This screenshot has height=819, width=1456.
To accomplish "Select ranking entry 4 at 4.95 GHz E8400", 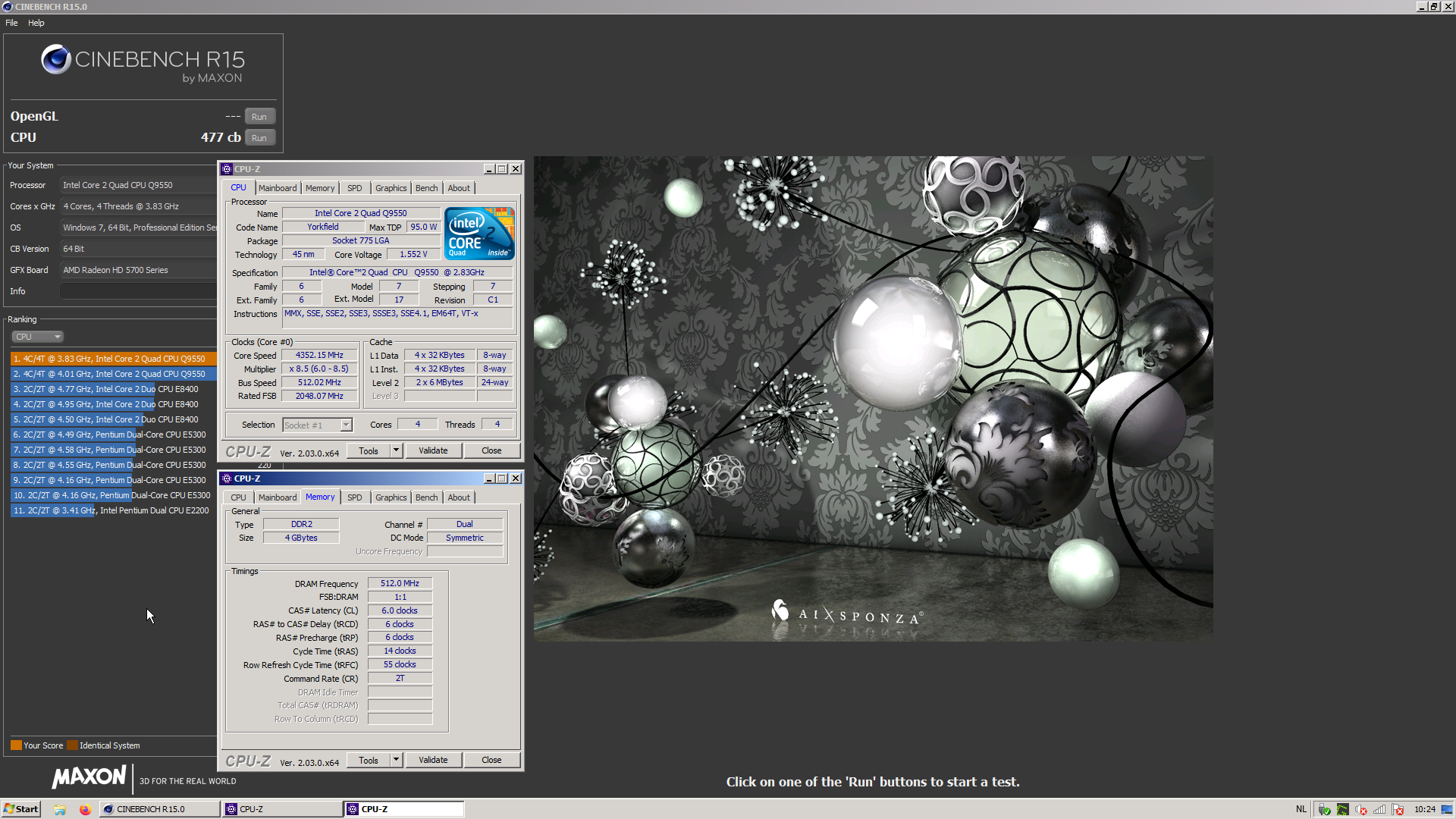I will pos(114,404).
